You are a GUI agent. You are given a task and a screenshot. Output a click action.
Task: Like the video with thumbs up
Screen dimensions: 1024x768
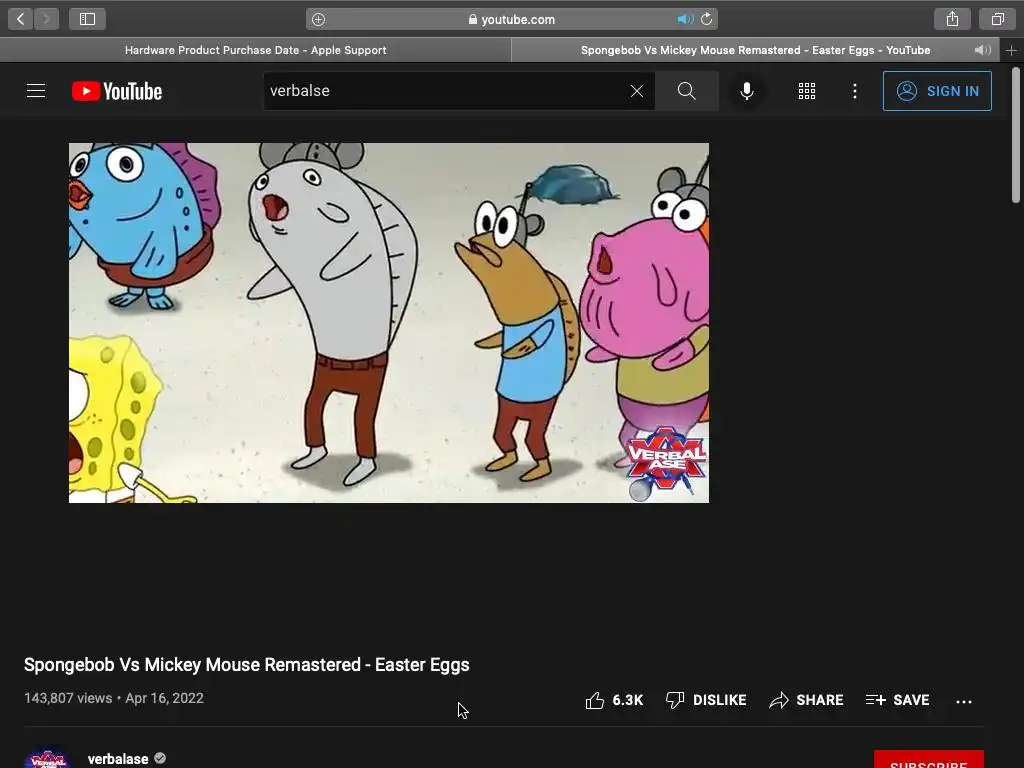(614, 700)
